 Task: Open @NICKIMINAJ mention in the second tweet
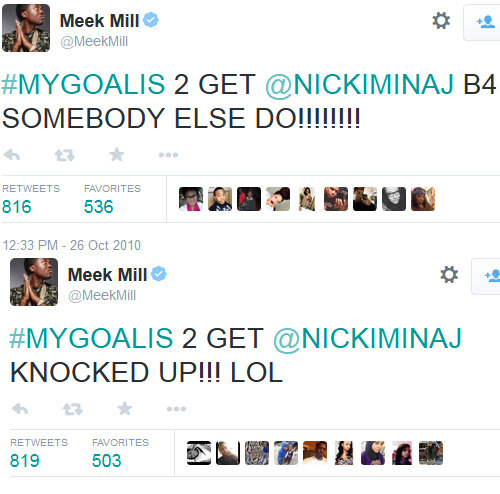point(367,338)
